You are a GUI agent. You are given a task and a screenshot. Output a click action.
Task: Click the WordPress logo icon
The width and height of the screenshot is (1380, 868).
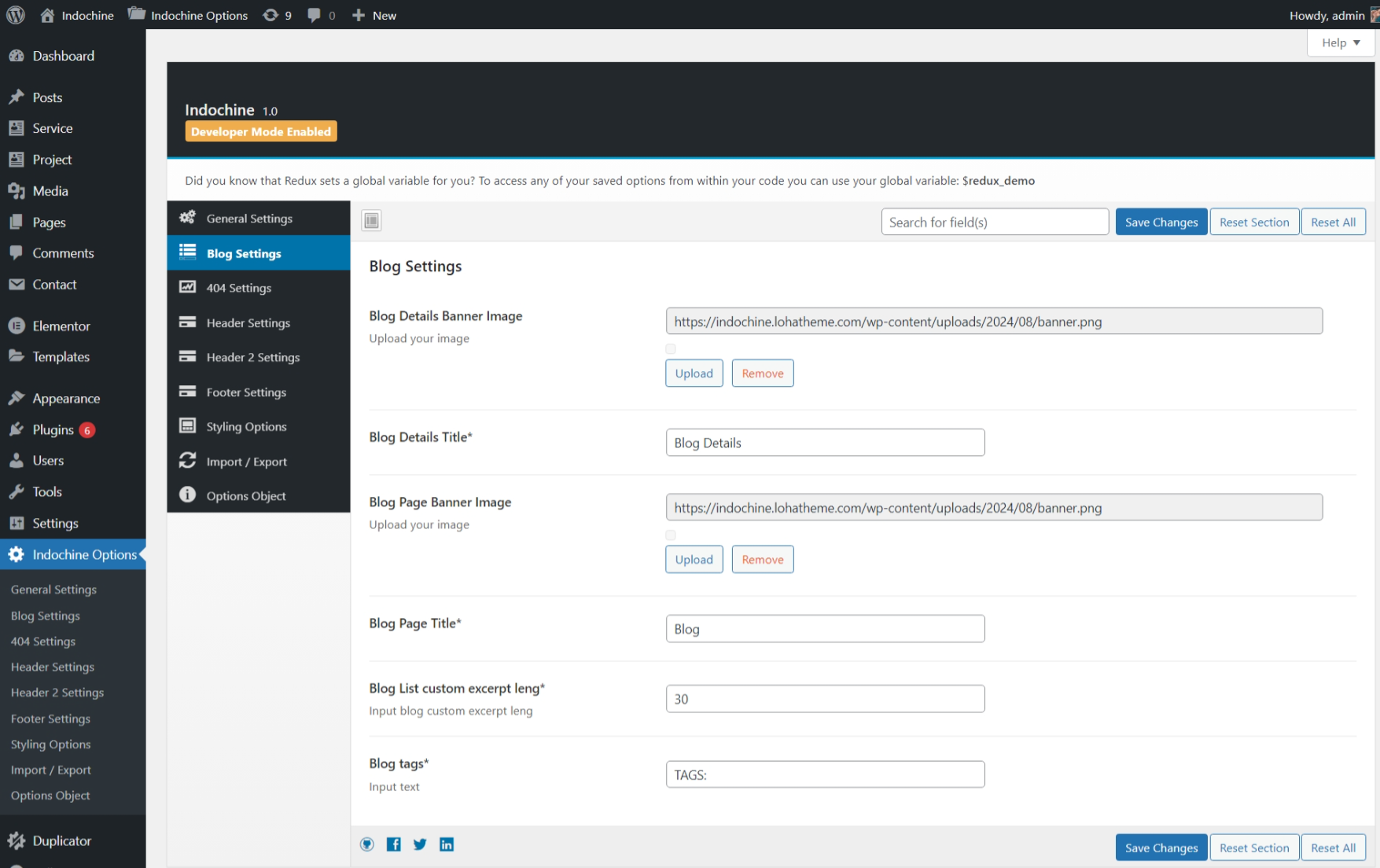click(16, 15)
